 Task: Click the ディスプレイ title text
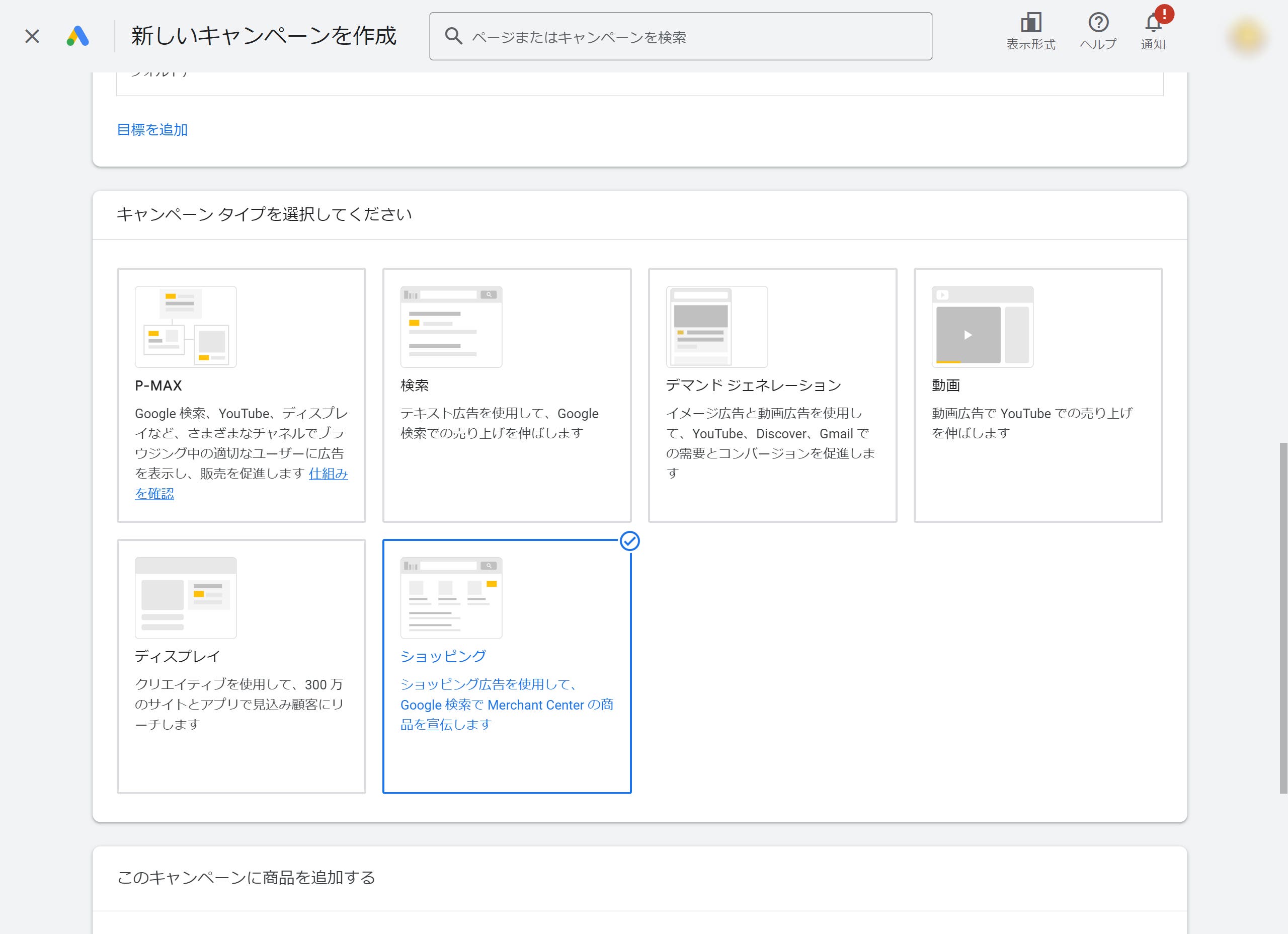[177, 657]
